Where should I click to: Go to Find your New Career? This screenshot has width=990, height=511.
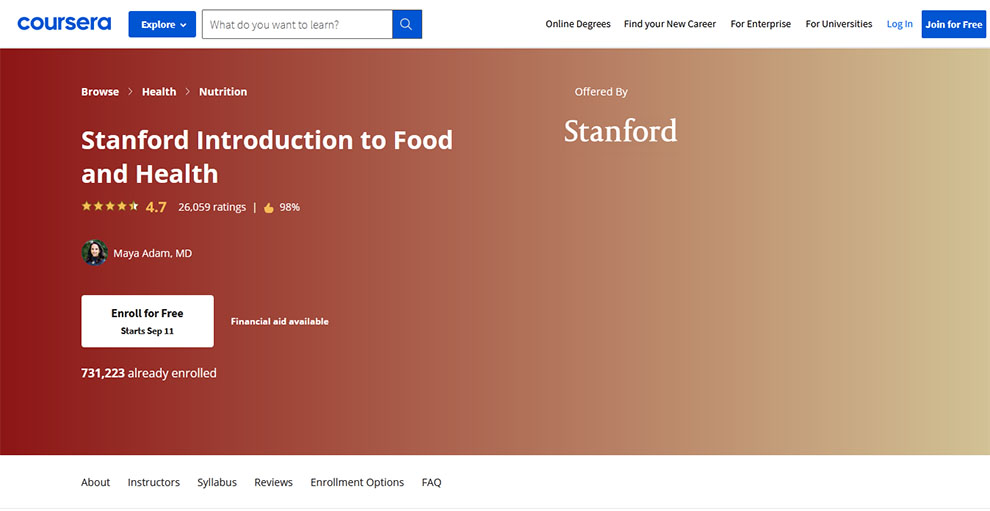[x=670, y=24]
